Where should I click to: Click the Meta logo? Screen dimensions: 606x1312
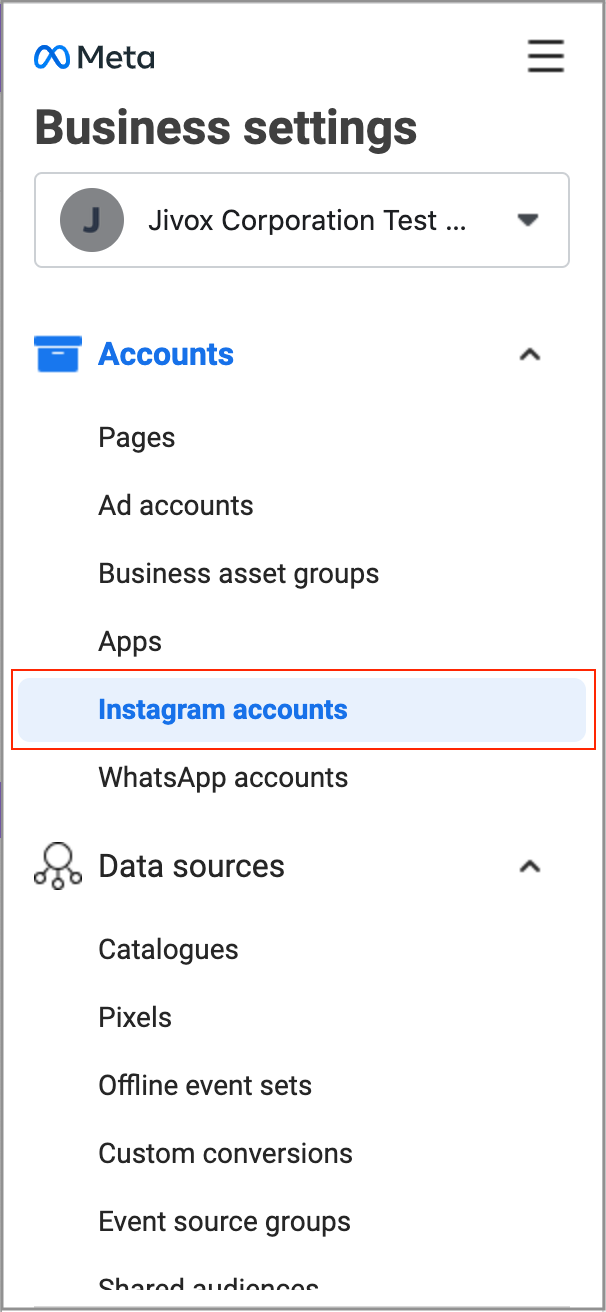tap(94, 58)
